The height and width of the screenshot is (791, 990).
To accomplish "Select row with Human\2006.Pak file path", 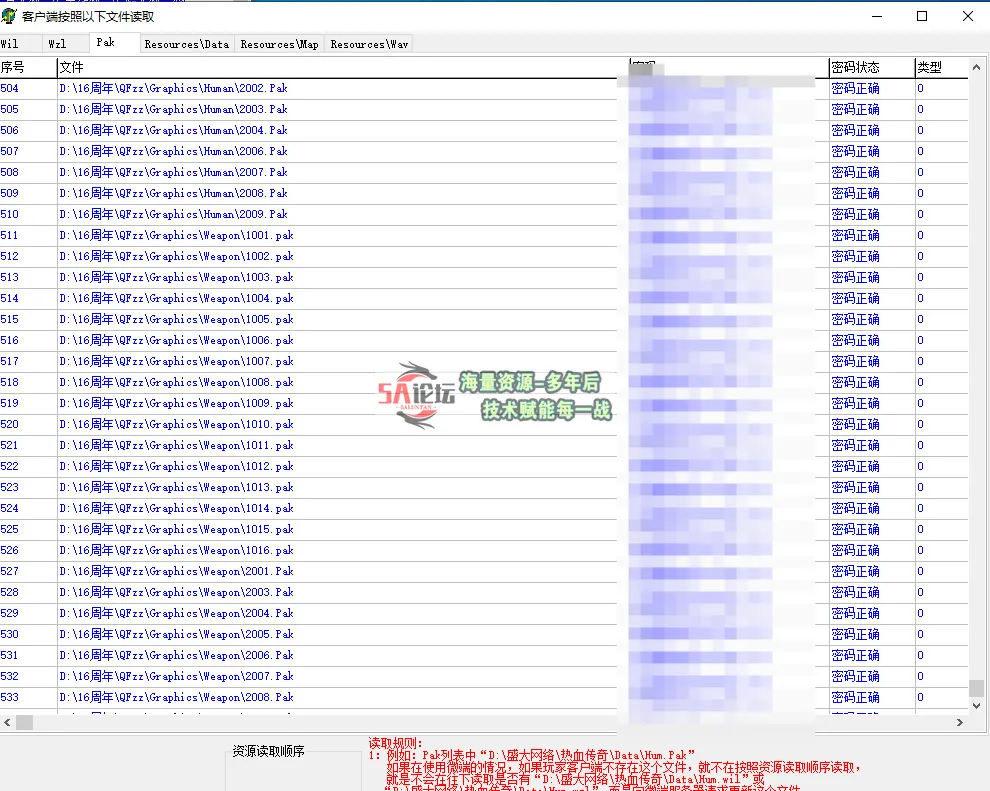I will 484,152.
